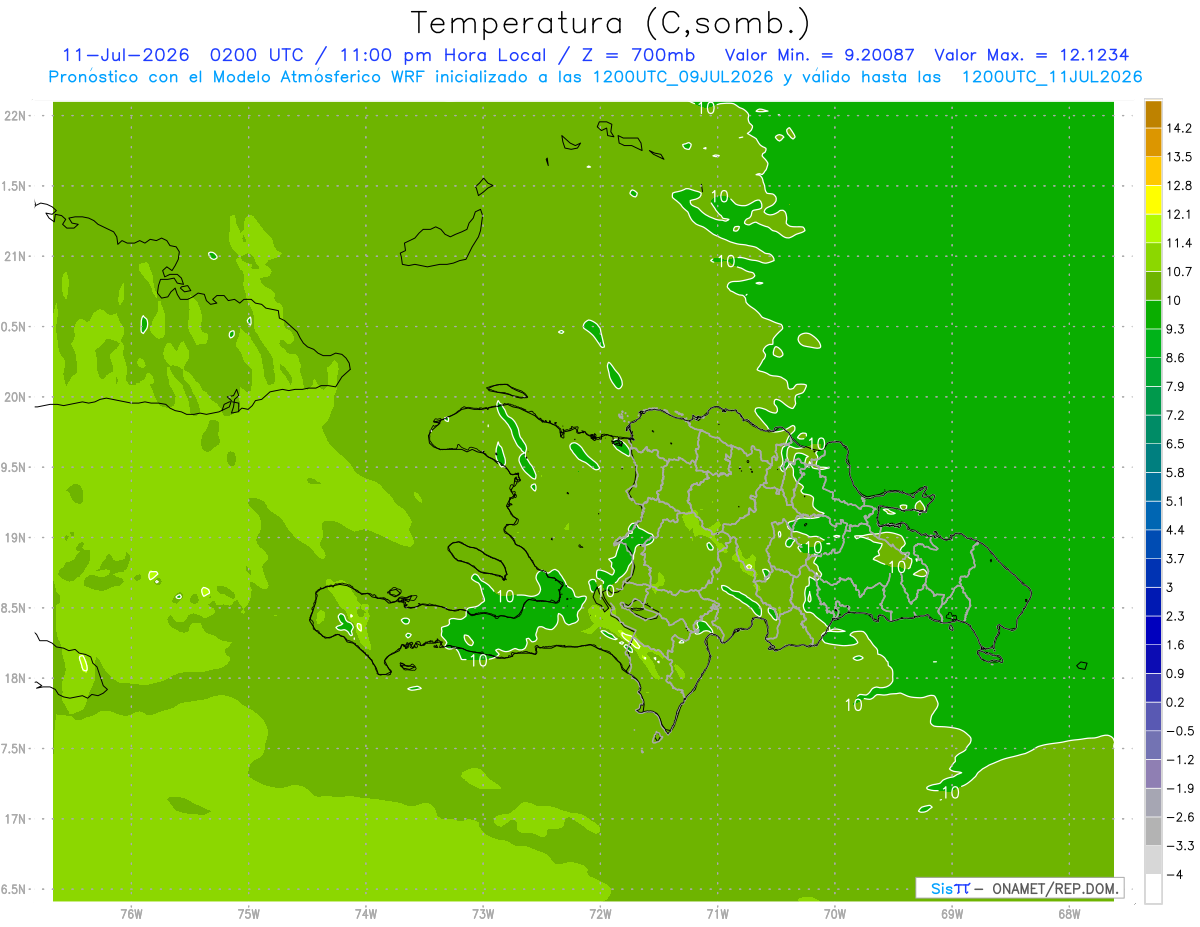Click the legend value -0.5
The height and width of the screenshot is (927, 1200).
click(1180, 731)
